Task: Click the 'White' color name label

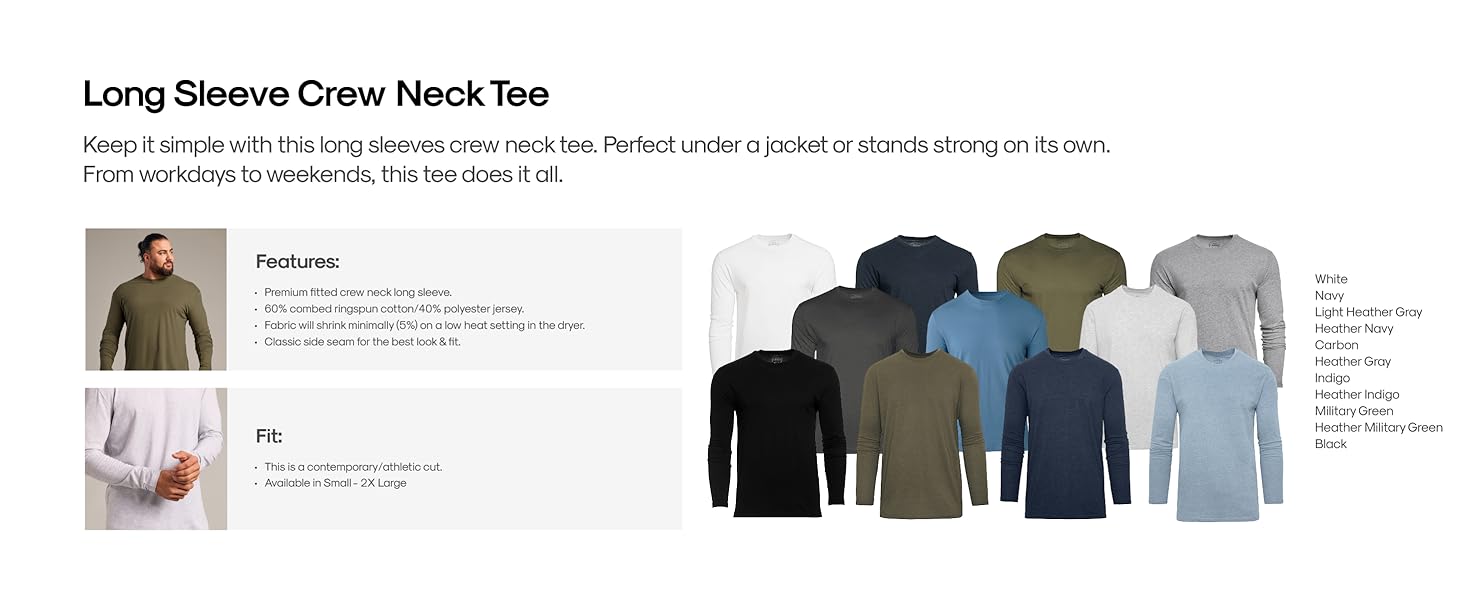Action: [x=1331, y=279]
